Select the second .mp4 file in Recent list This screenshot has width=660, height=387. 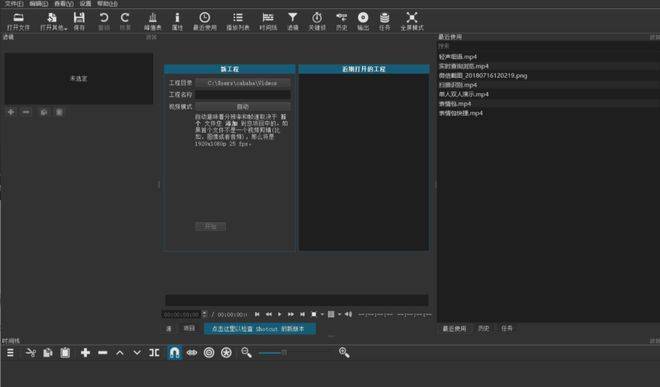click(464, 66)
